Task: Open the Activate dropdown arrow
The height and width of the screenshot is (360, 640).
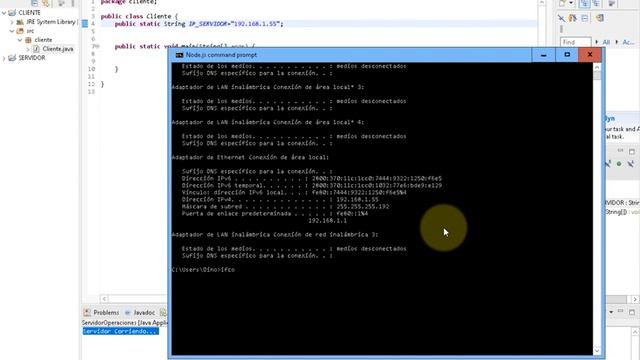Action: point(617,42)
